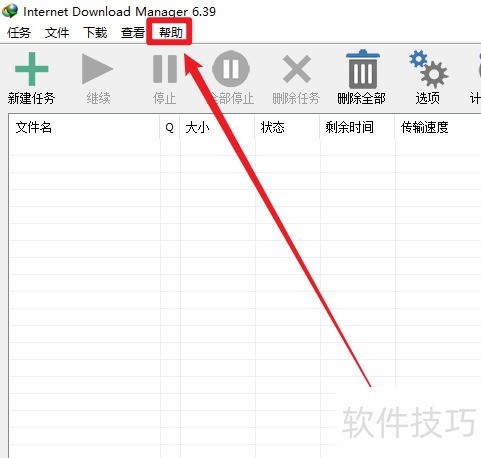Open the 文件 menu
The width and height of the screenshot is (481, 458).
pos(57,33)
